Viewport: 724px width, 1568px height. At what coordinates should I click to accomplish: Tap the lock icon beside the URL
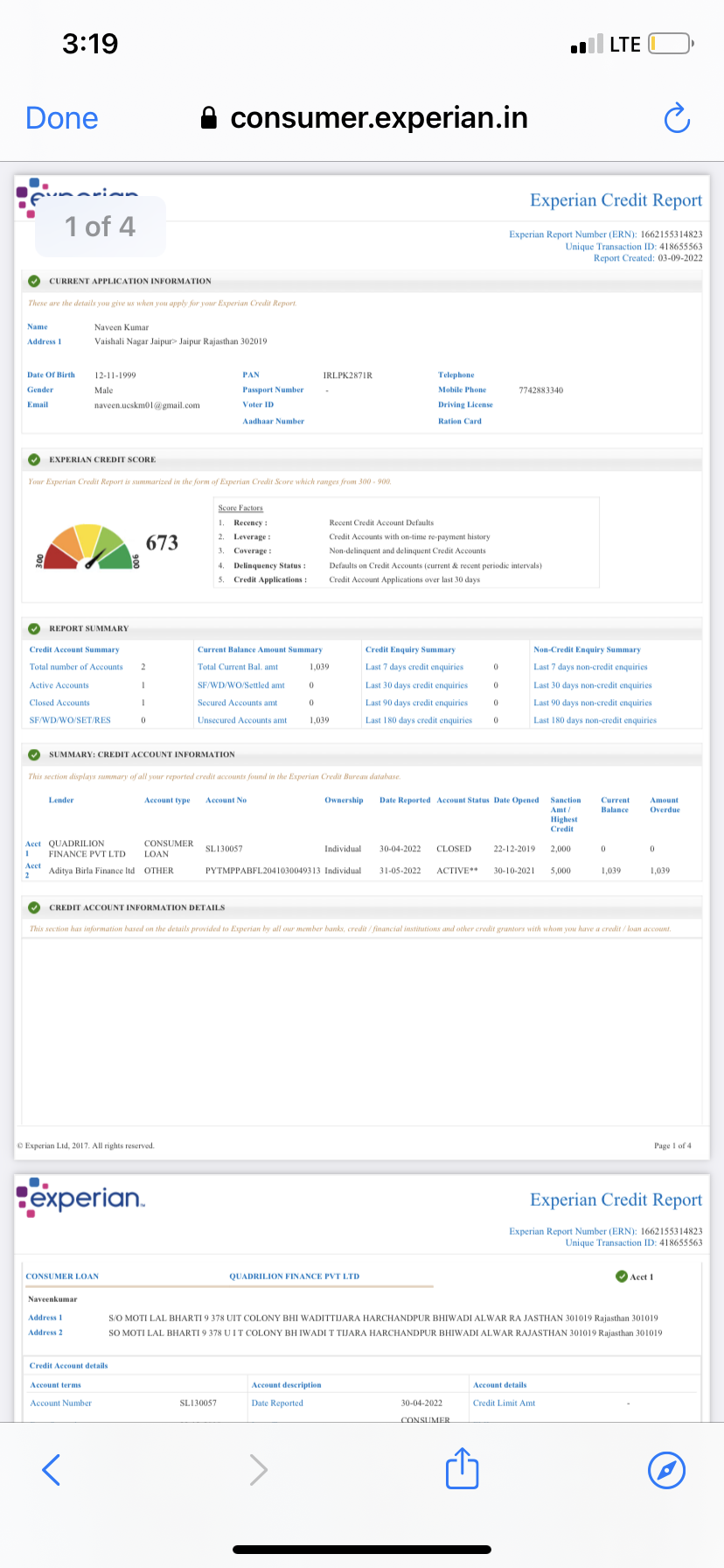pos(209,118)
